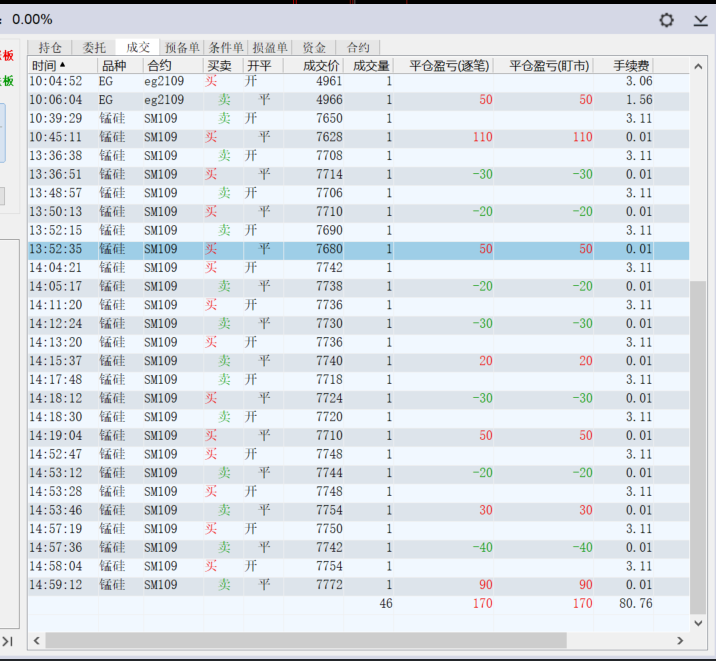Select the 成交 tab
The height and width of the screenshot is (661, 716).
(x=138, y=47)
